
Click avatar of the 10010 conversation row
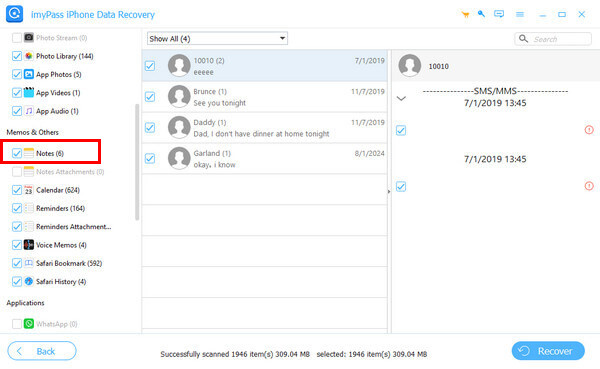point(179,65)
